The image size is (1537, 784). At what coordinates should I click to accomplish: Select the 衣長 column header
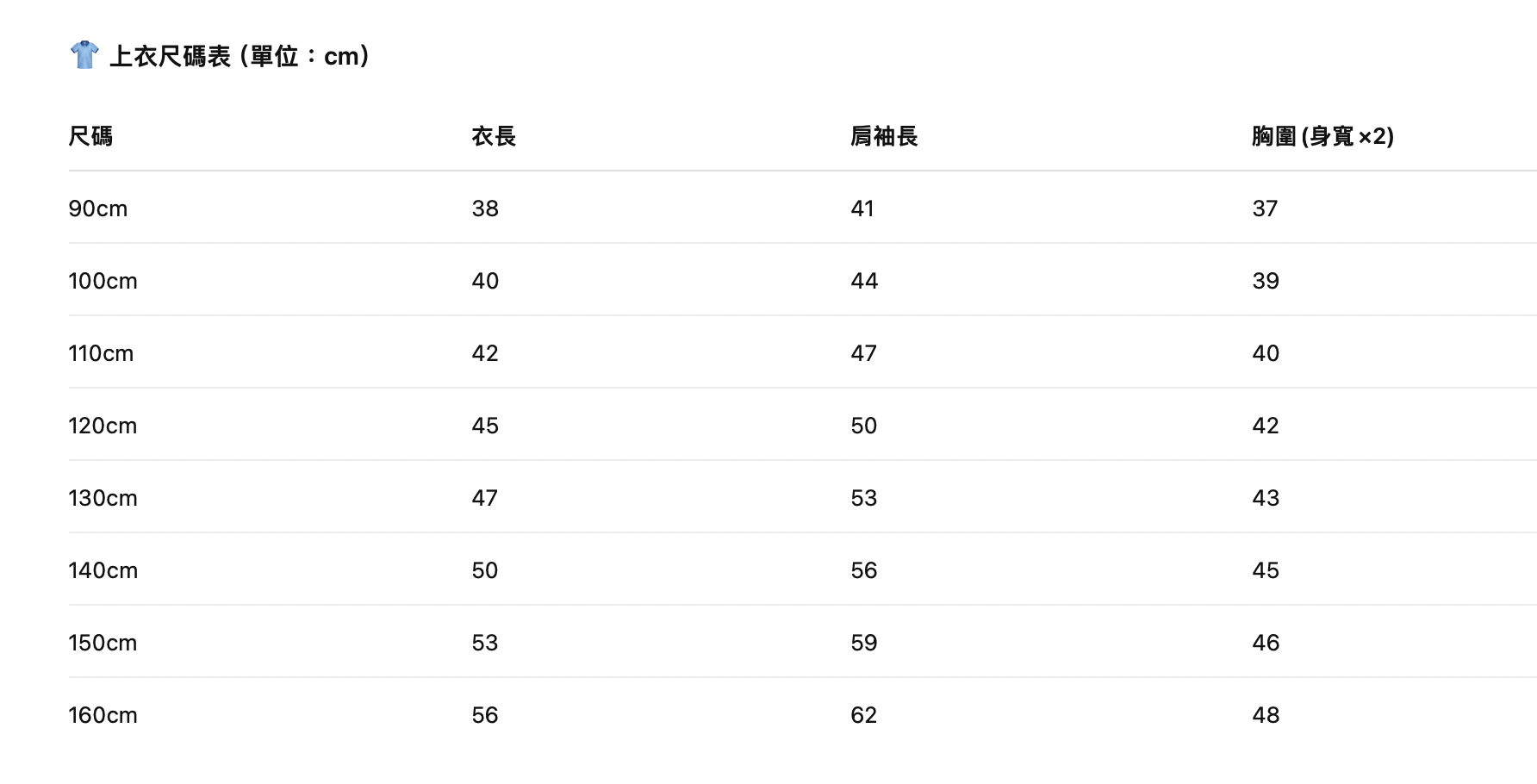click(x=494, y=136)
